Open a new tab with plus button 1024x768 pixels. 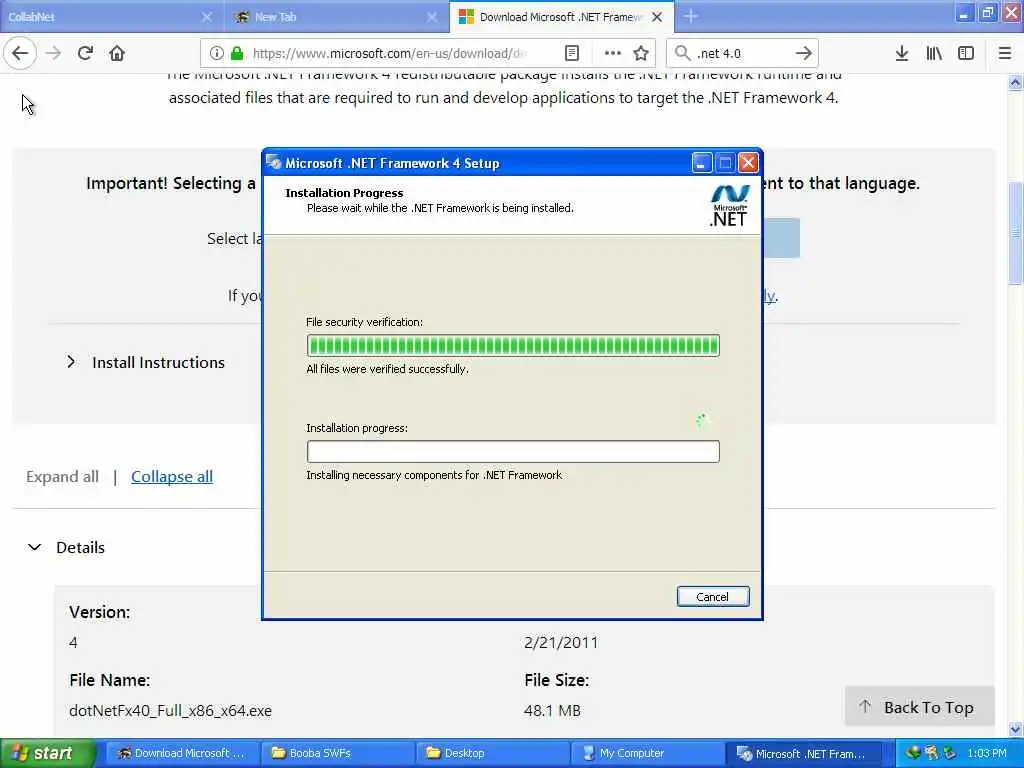pyautogui.click(x=691, y=16)
